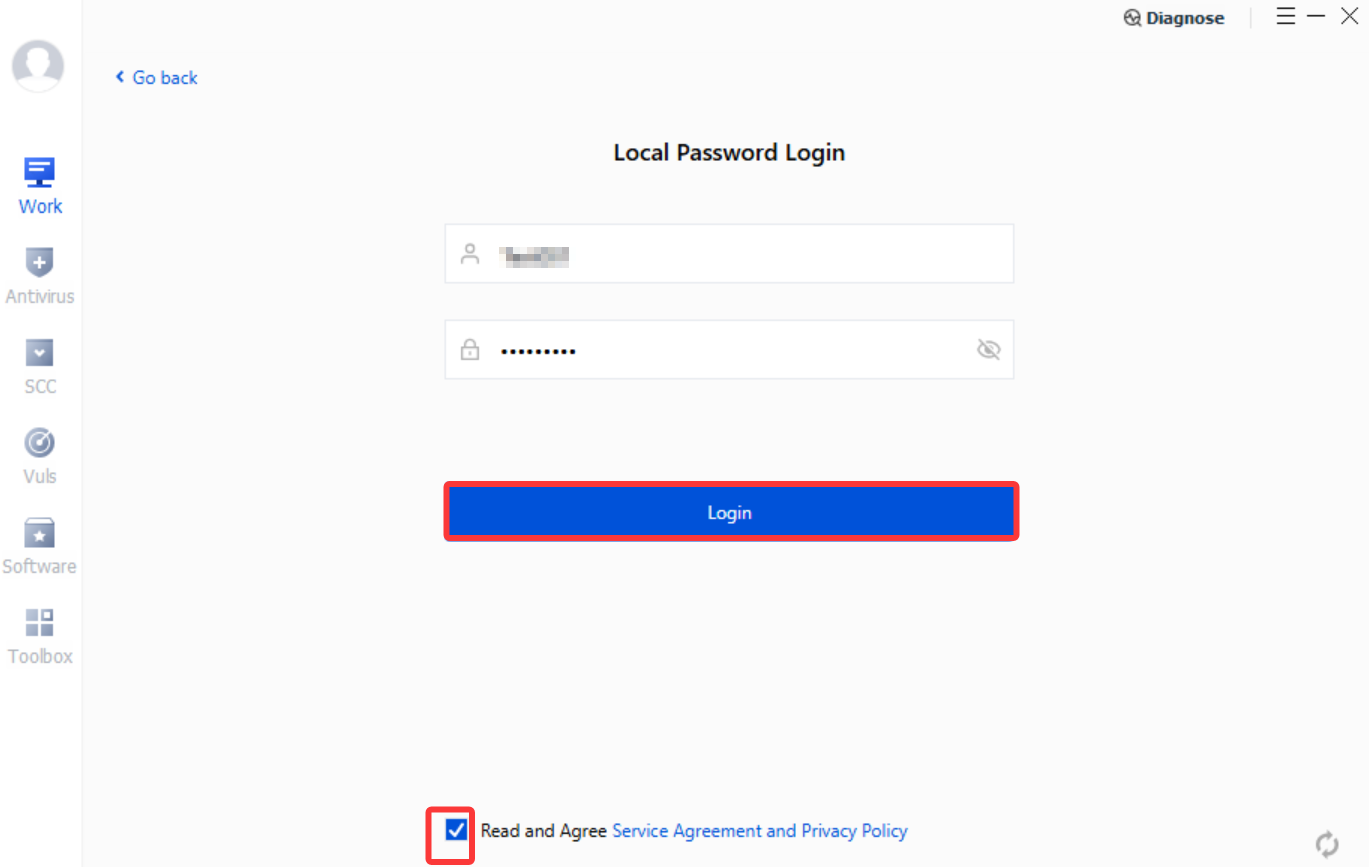The image size is (1369, 867).
Task: Go back to previous page
Action: pyautogui.click(x=156, y=77)
